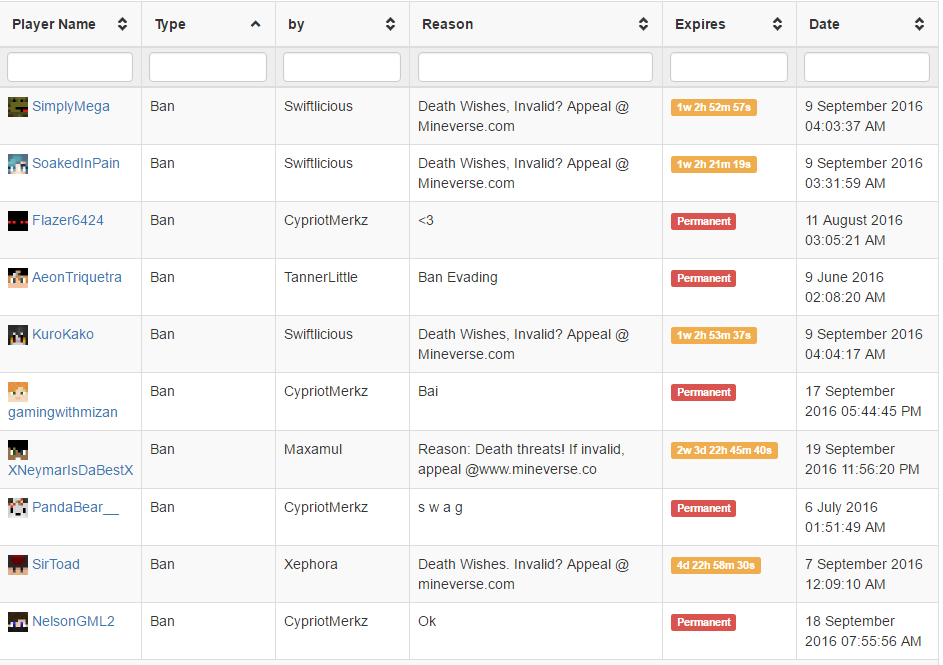Click Flazer6424's red Permanent badge
The image size is (943, 665).
(703, 221)
